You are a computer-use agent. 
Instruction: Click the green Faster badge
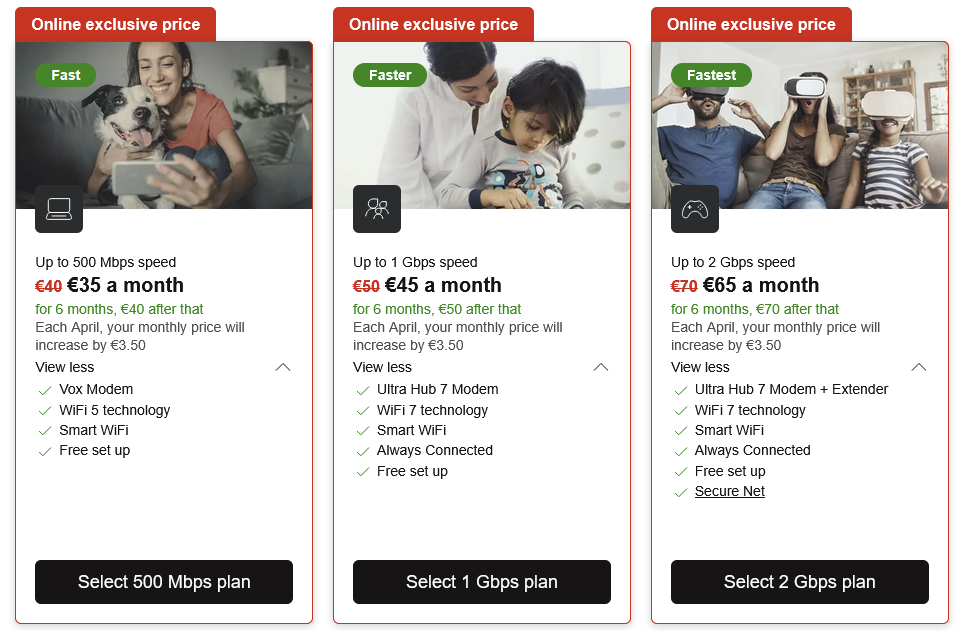[390, 75]
